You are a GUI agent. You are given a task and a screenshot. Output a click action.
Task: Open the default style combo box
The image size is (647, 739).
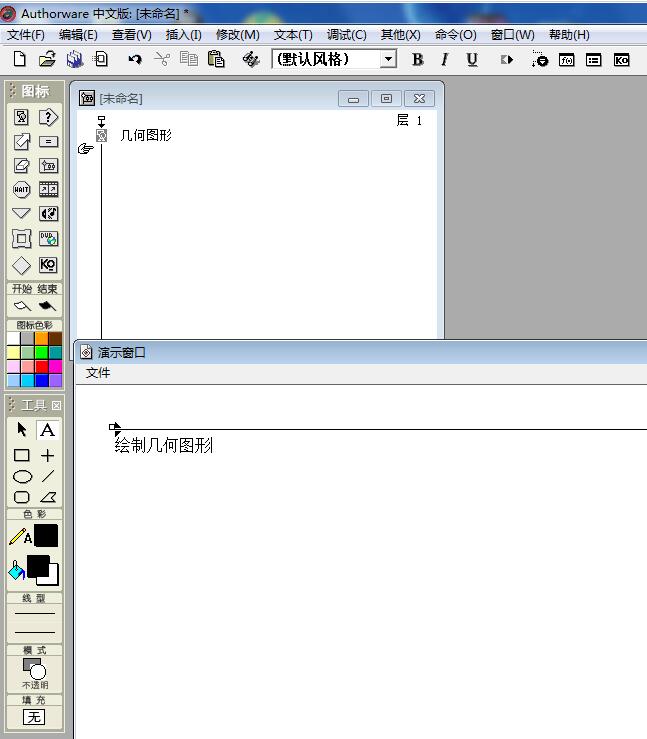click(334, 59)
